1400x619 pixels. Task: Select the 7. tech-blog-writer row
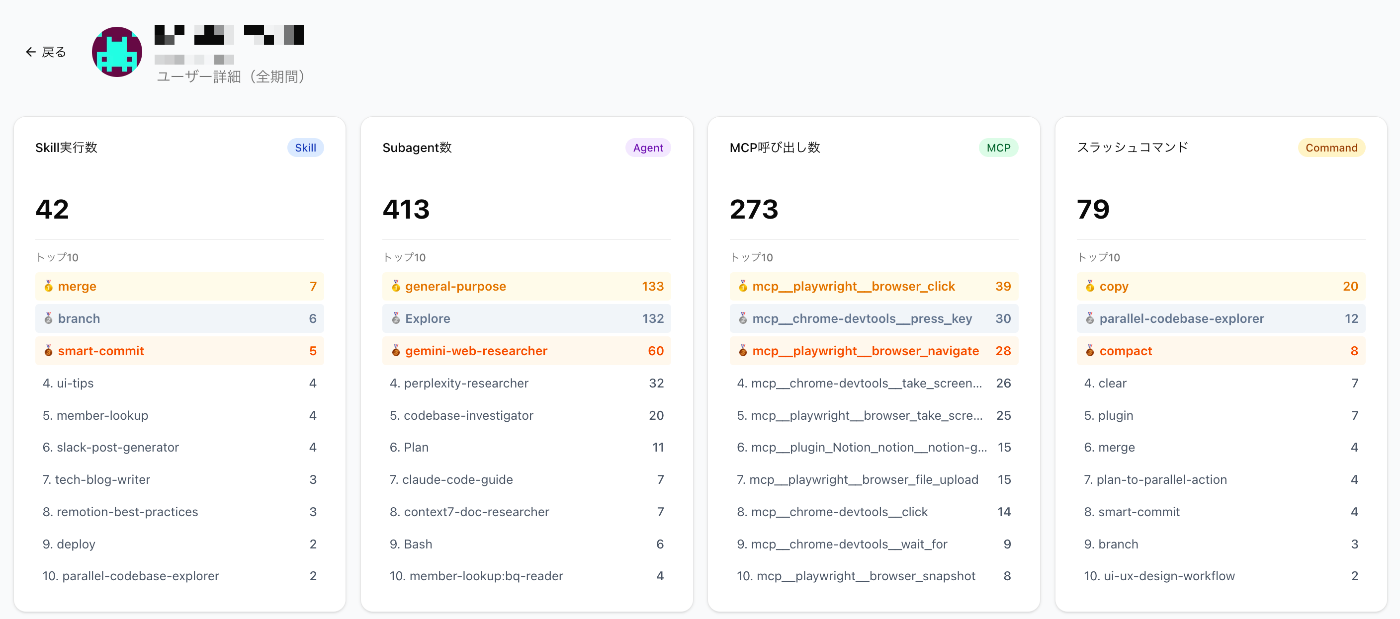179,479
